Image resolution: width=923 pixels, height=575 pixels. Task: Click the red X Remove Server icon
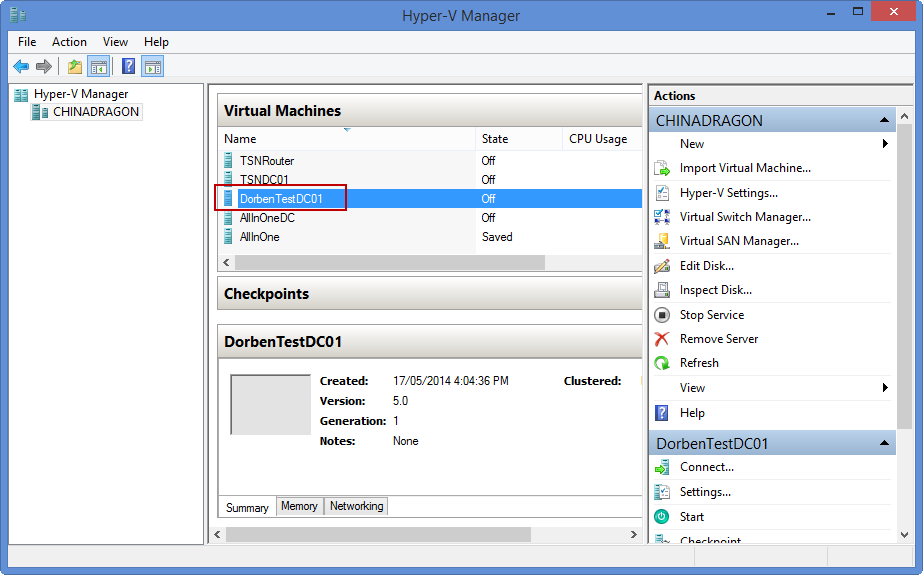[x=662, y=339]
